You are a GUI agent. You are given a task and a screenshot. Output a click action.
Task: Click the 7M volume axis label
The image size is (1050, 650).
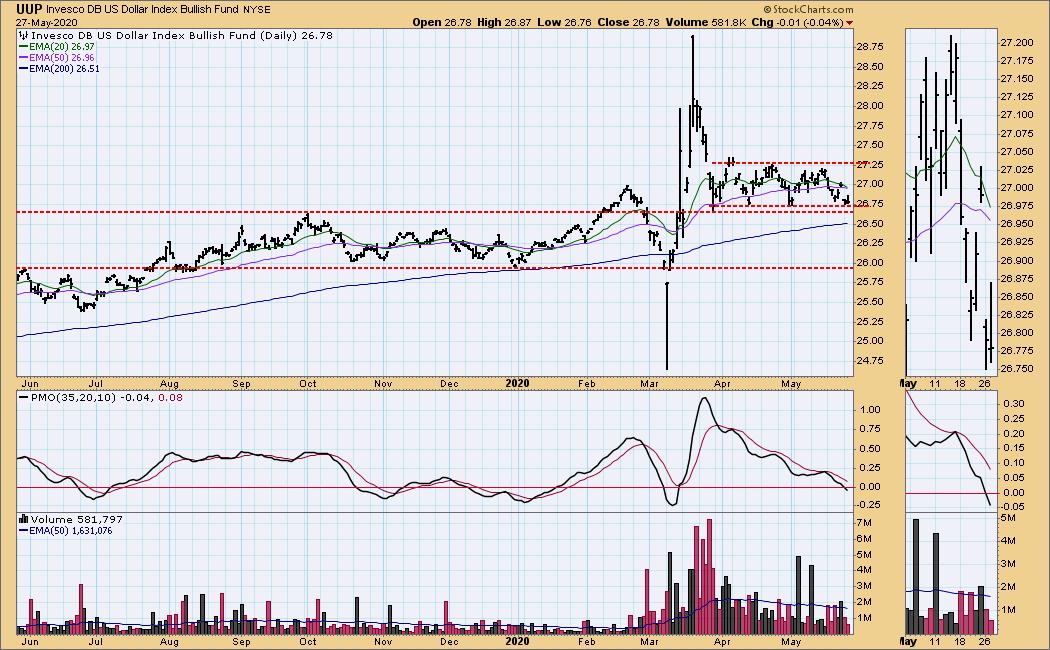pyautogui.click(x=864, y=523)
